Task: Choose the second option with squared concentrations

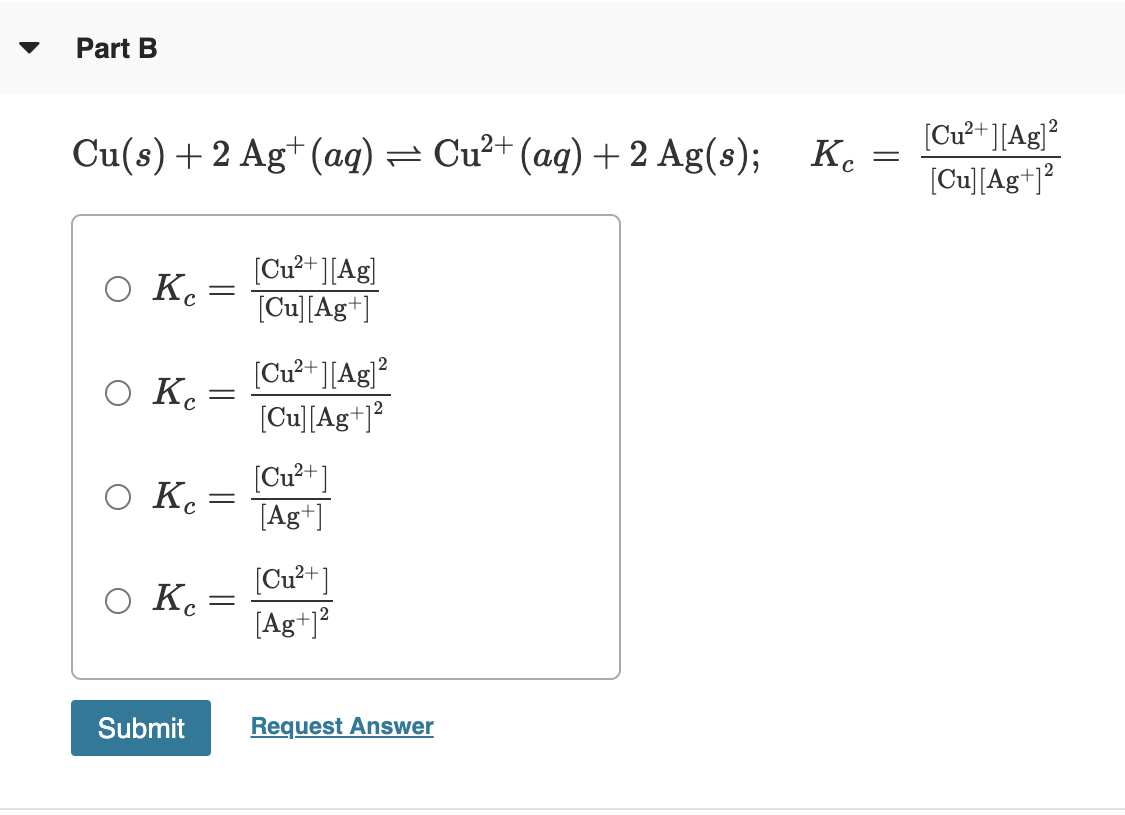Action: tap(117, 393)
